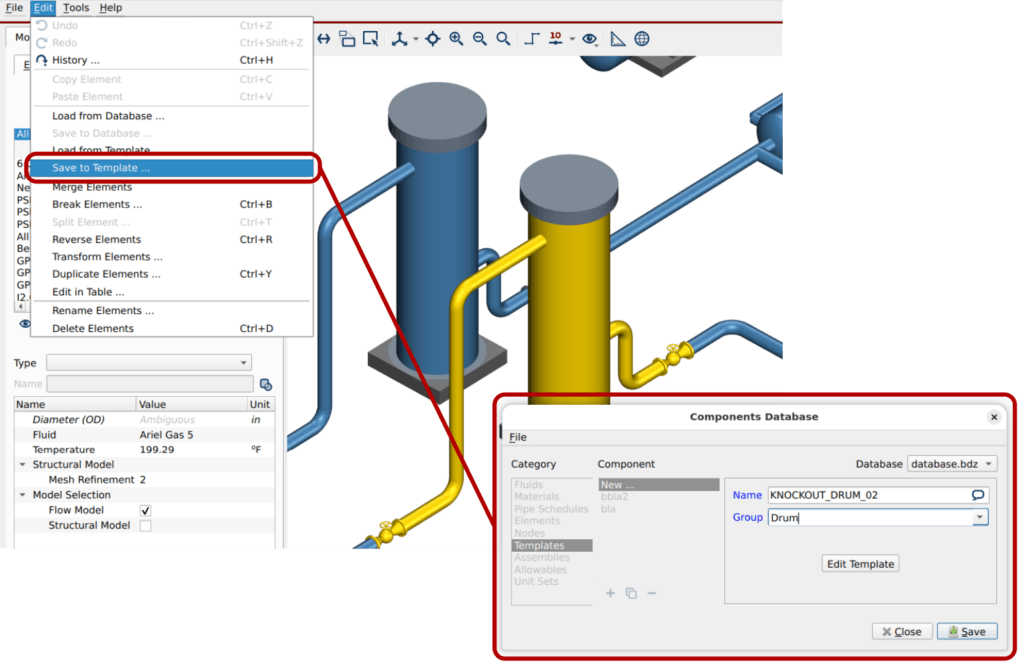This screenshot has height=667, width=1024.
Task: Click the triangle ruler measure icon
Action: point(617,39)
